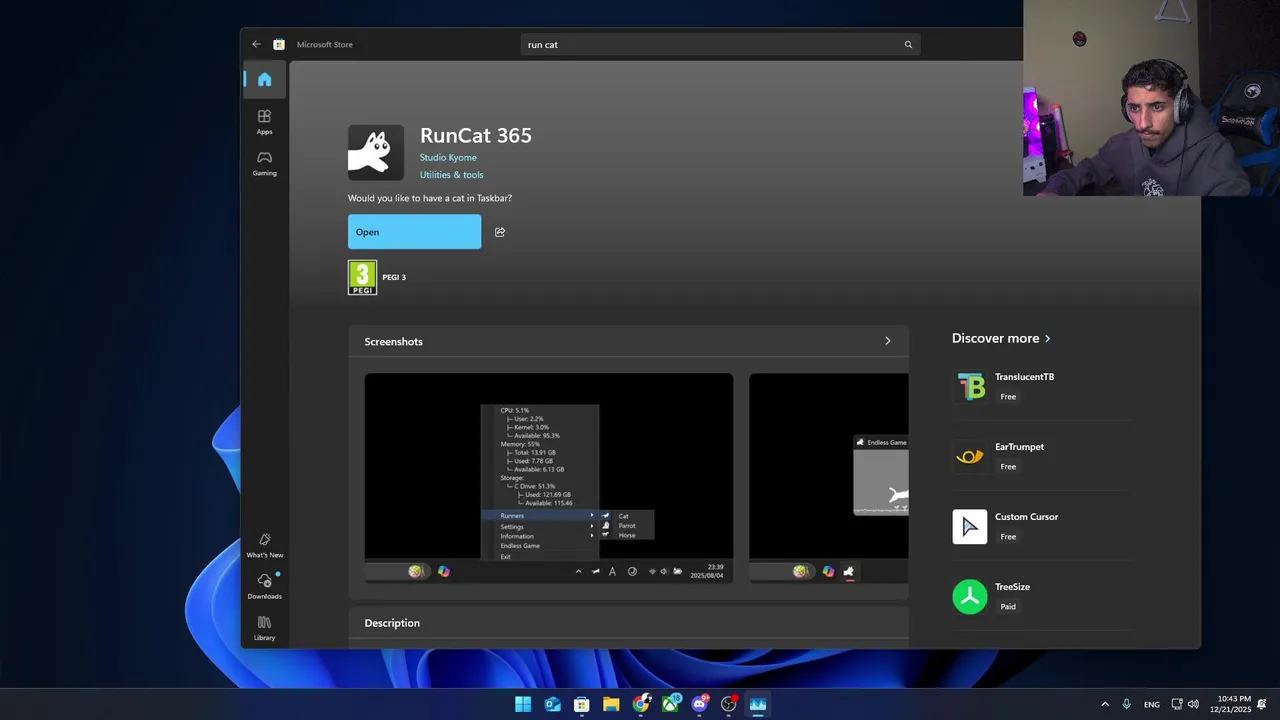Click the share icon beside Open
The height and width of the screenshot is (720, 1280).
click(500, 232)
